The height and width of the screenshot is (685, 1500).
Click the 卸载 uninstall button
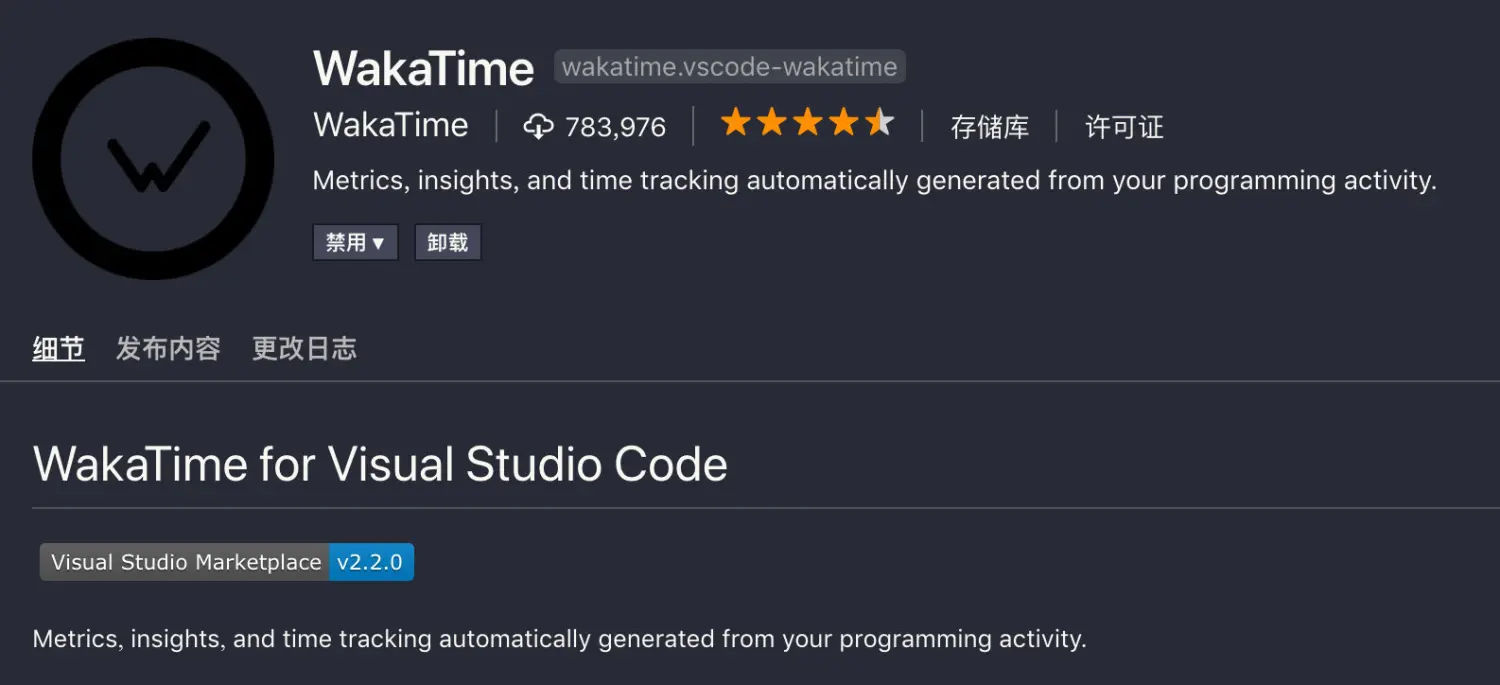click(x=447, y=241)
